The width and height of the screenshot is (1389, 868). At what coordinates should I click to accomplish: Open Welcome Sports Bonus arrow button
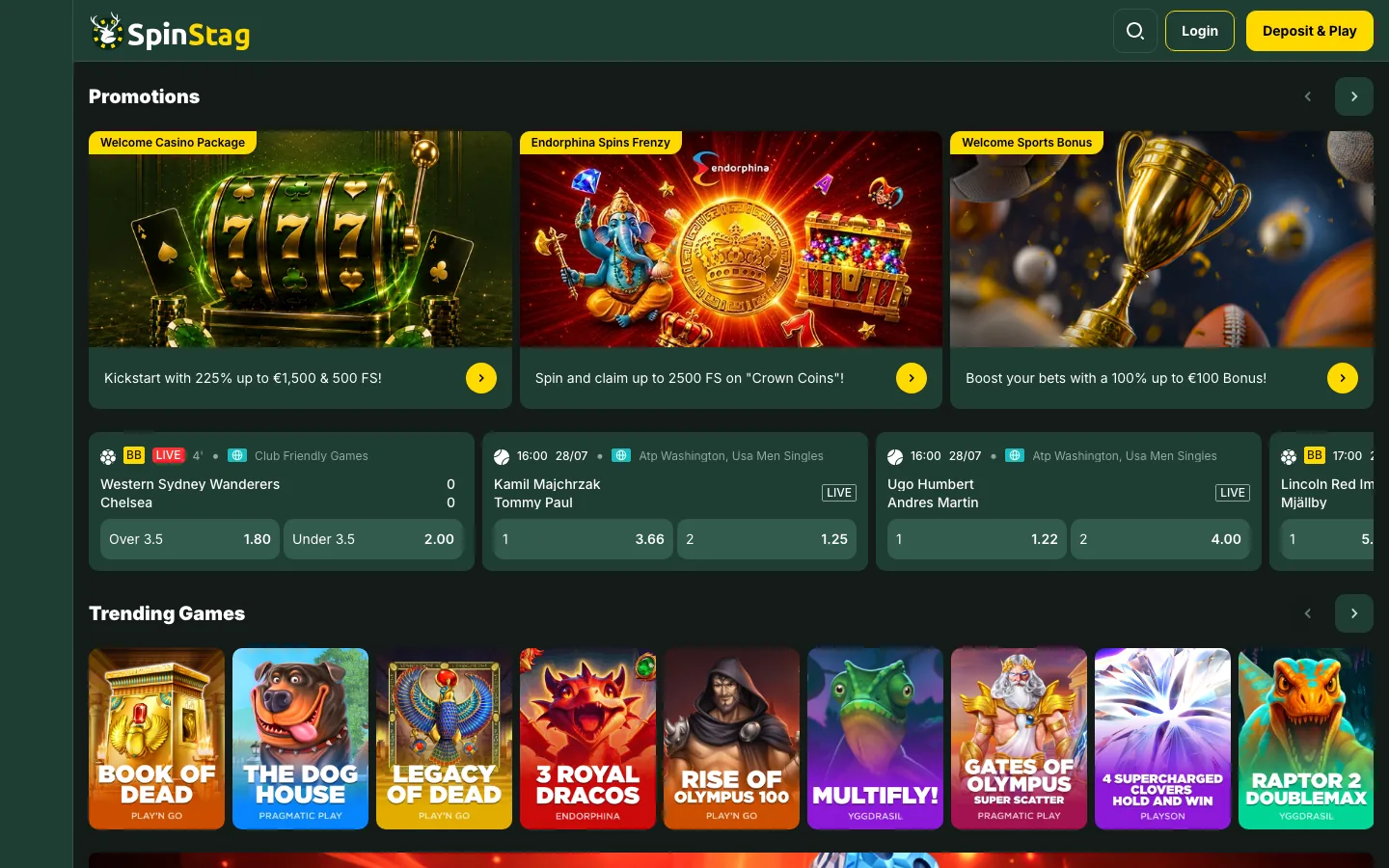tap(1343, 378)
